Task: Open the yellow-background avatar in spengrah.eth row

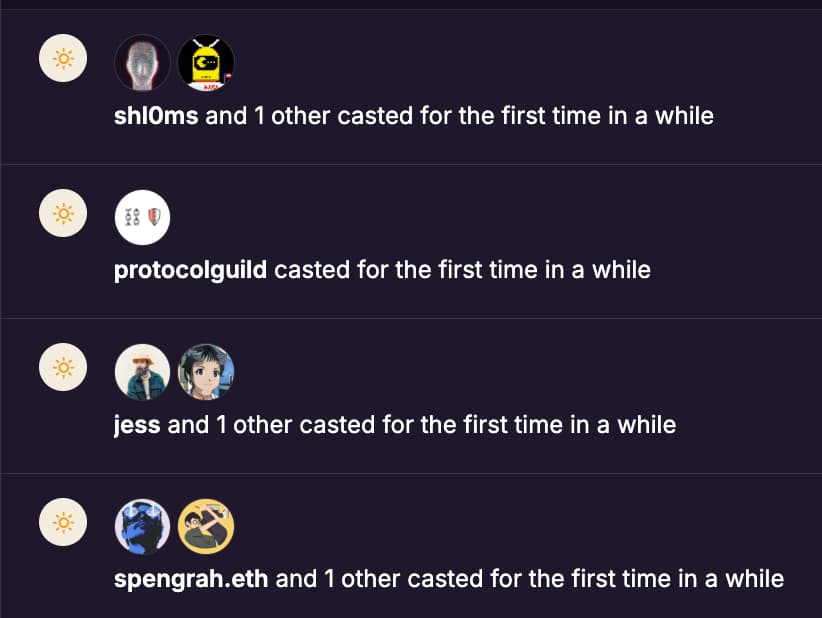Action: pos(205,526)
